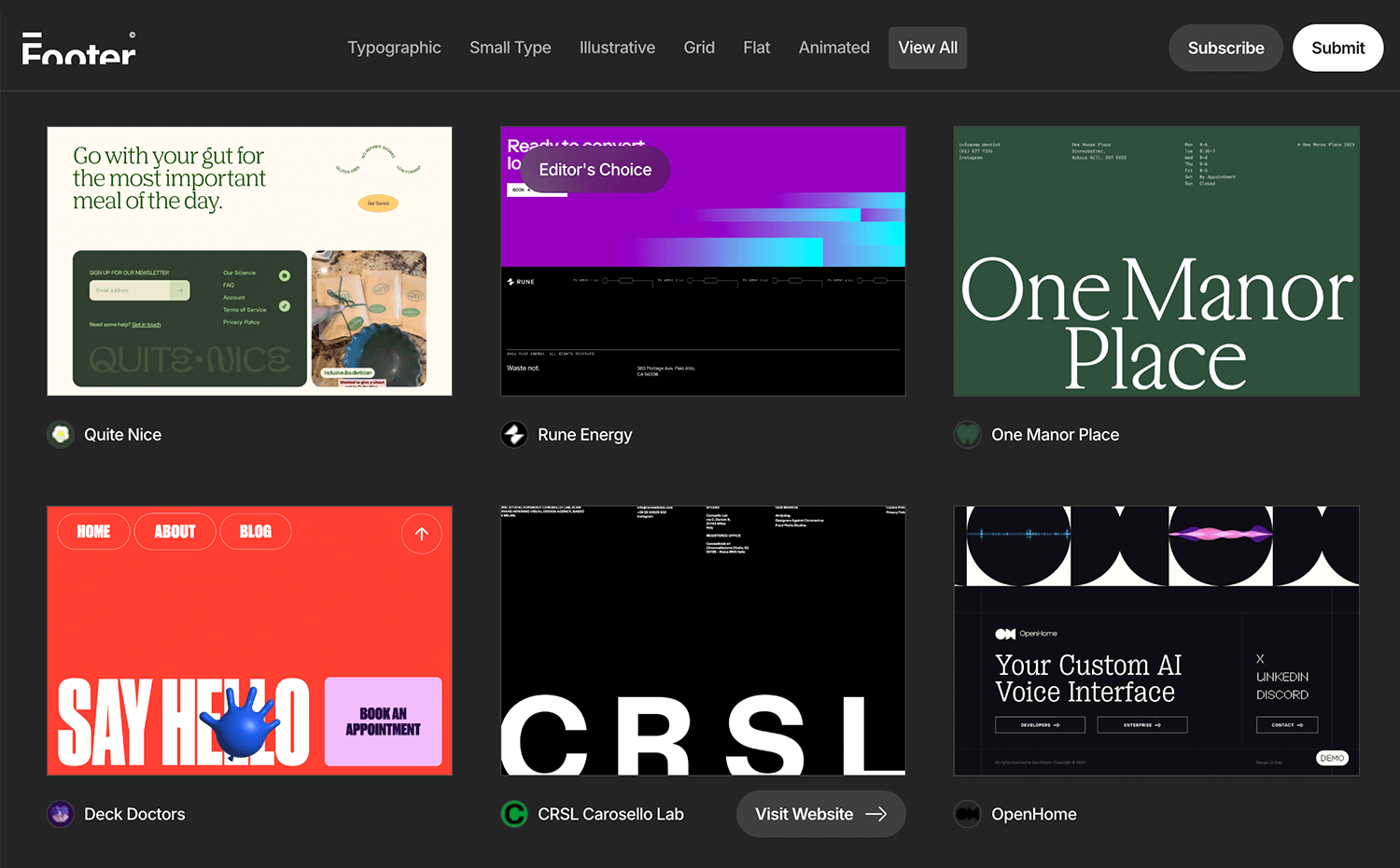
Task: Click the OpenHome avatar icon
Action: [x=968, y=815]
